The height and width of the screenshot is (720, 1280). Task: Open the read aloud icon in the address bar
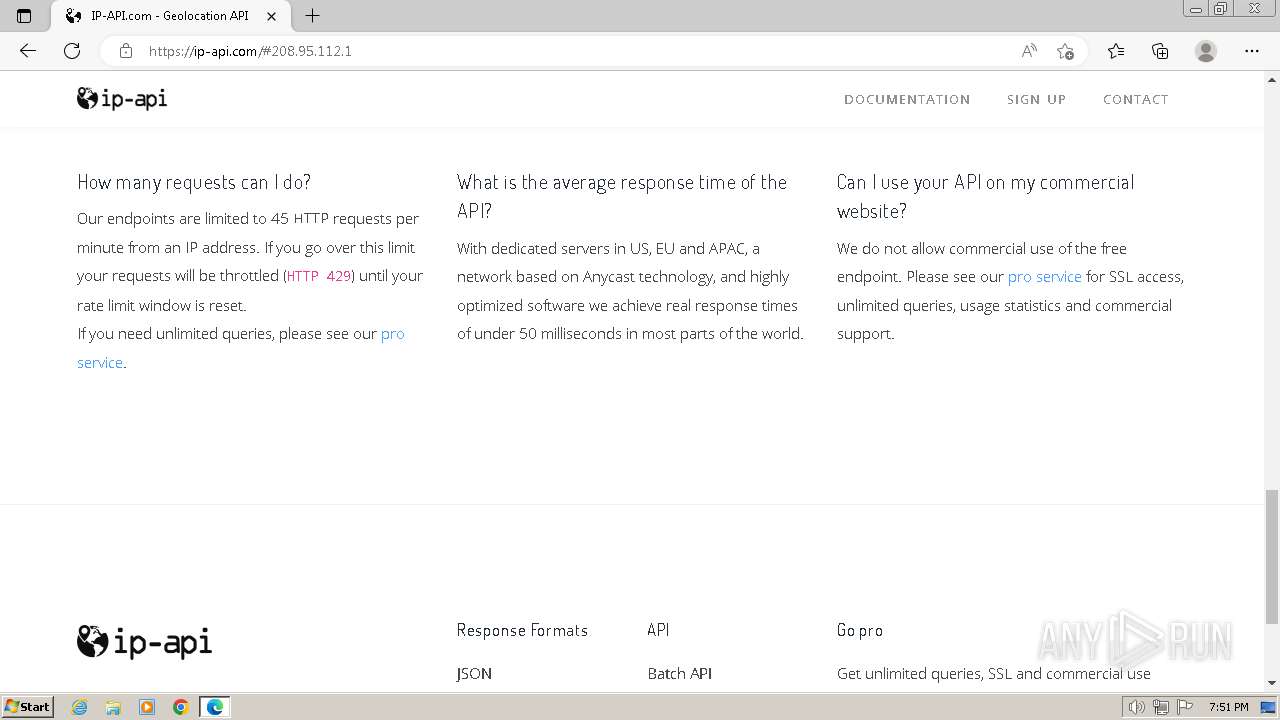[x=1029, y=51]
